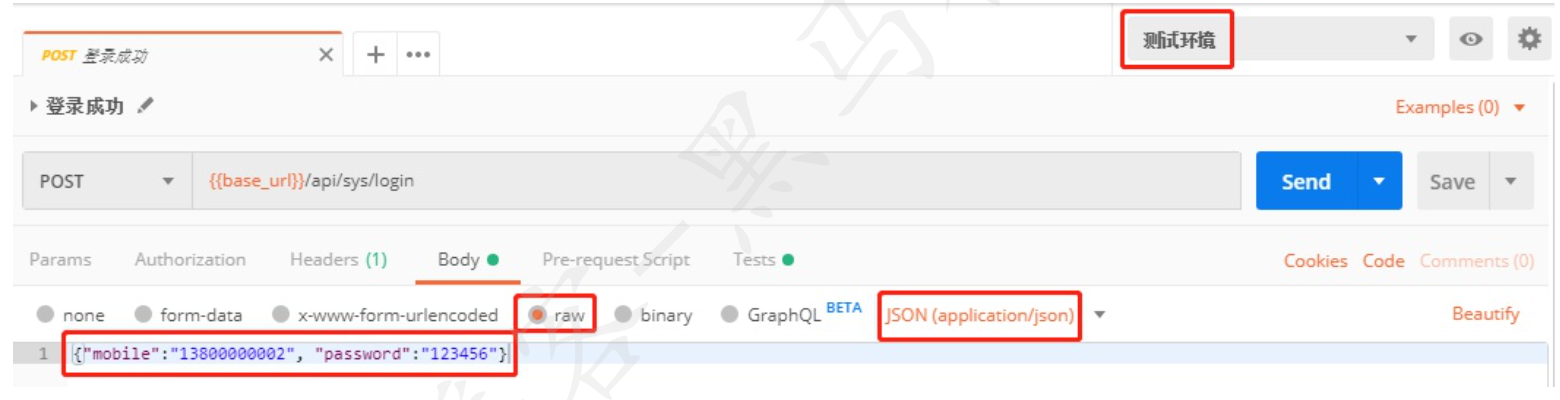The image size is (1560, 400).
Task: Switch to the Headers tab
Action: tap(337, 260)
